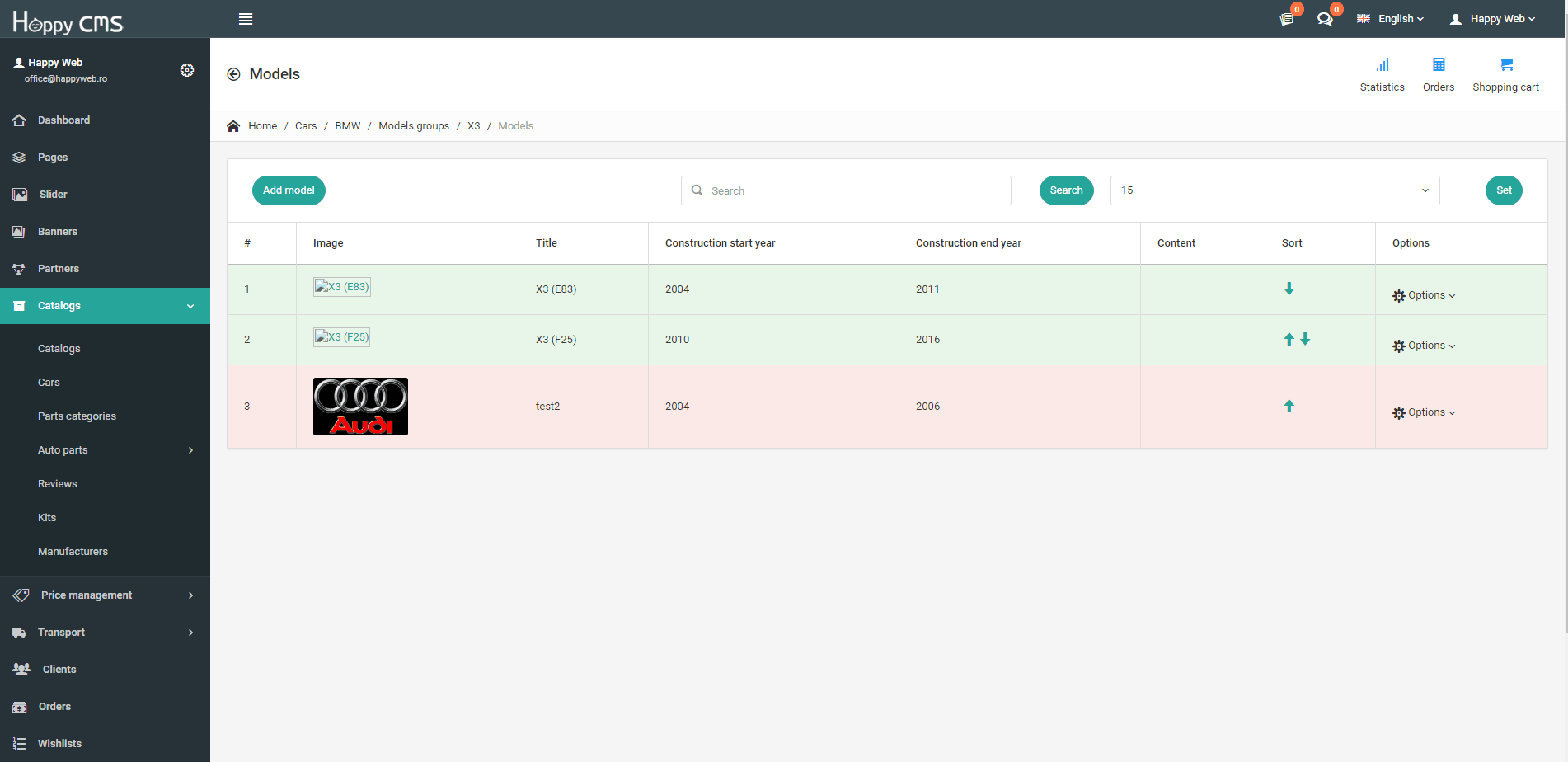1568x762 pixels.
Task: Open Parts categories submenu item
Action: (x=77, y=416)
